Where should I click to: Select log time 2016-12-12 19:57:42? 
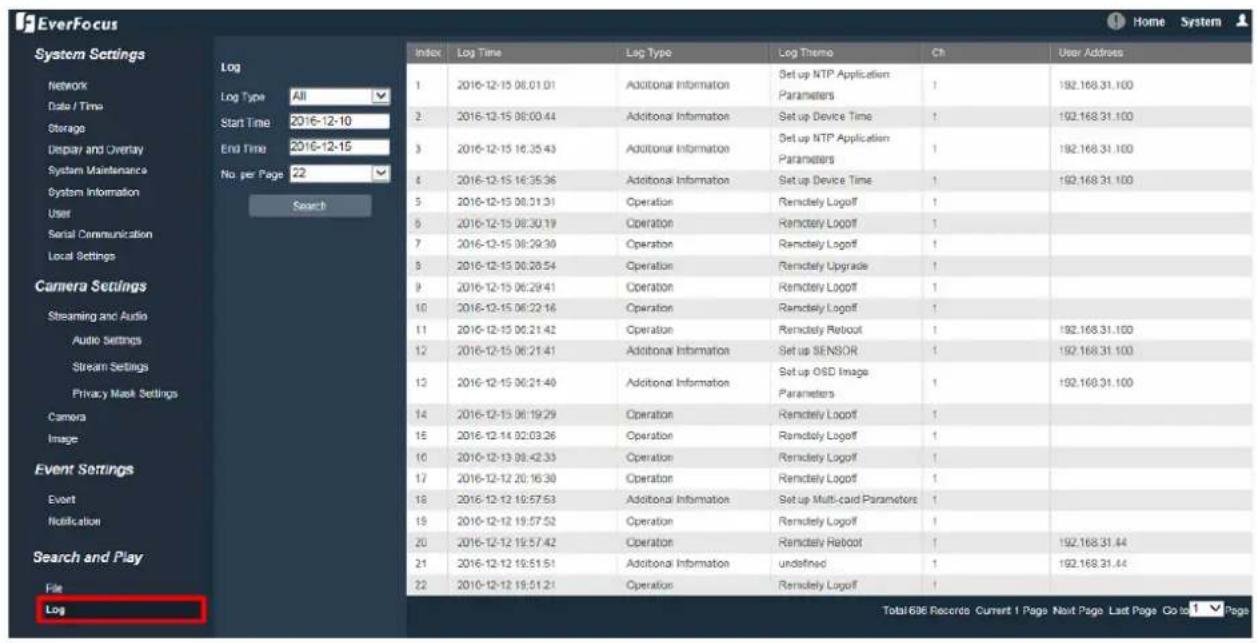(506, 541)
